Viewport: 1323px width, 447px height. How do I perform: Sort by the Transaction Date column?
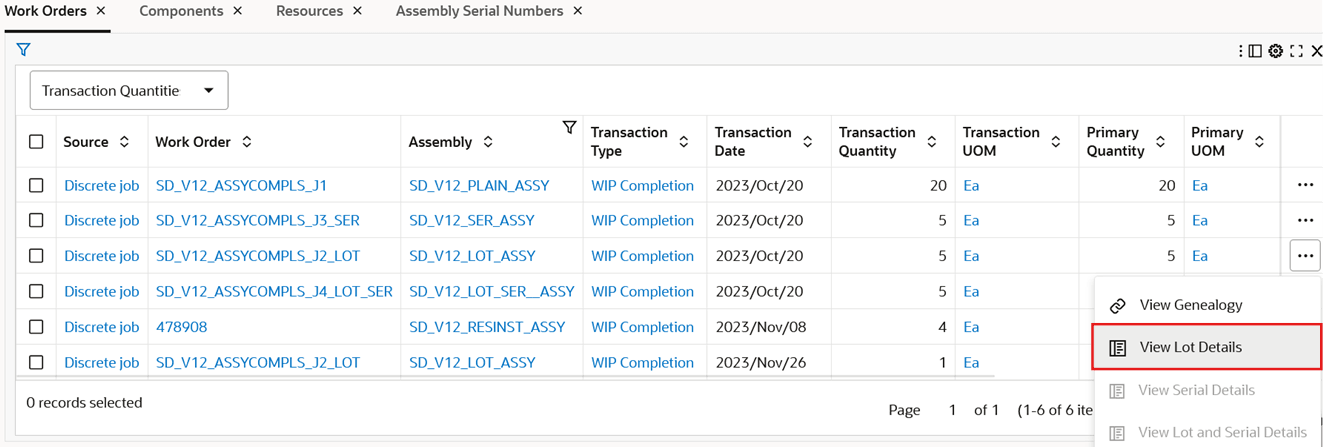(808, 142)
